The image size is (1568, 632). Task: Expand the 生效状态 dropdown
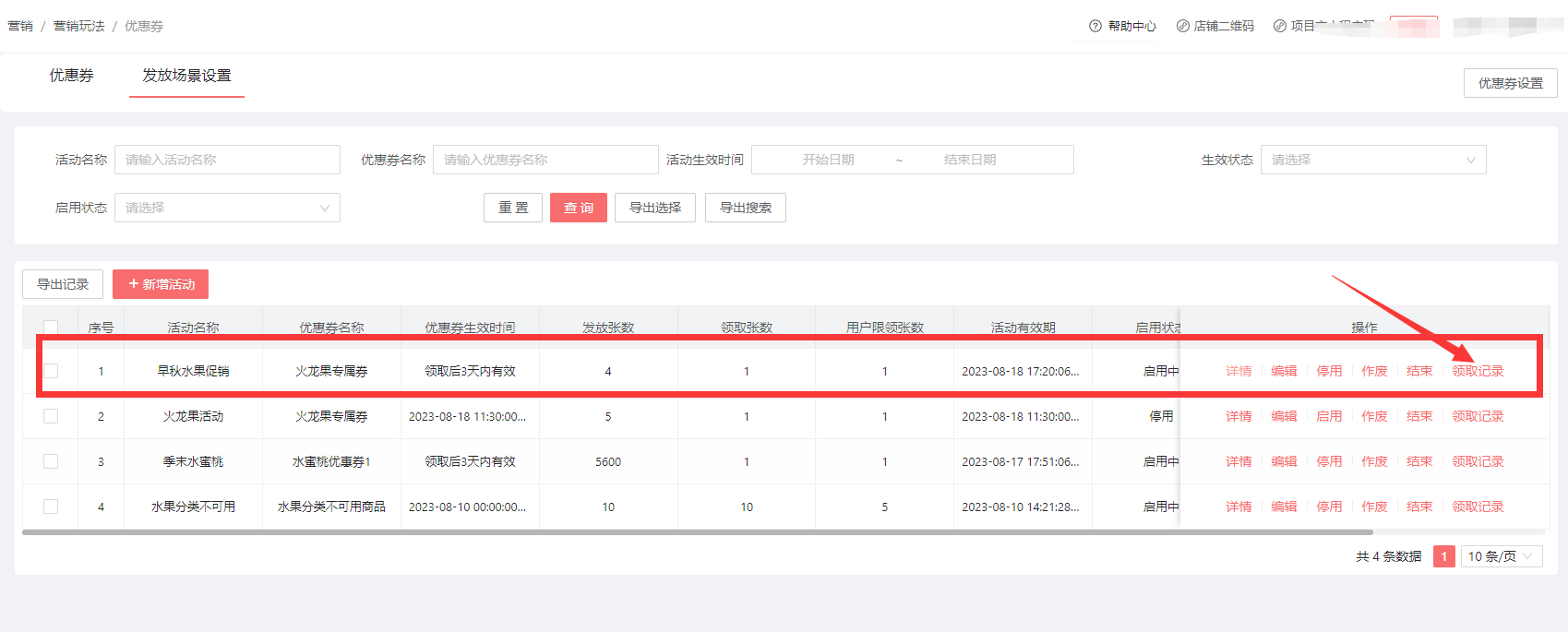click(1372, 160)
